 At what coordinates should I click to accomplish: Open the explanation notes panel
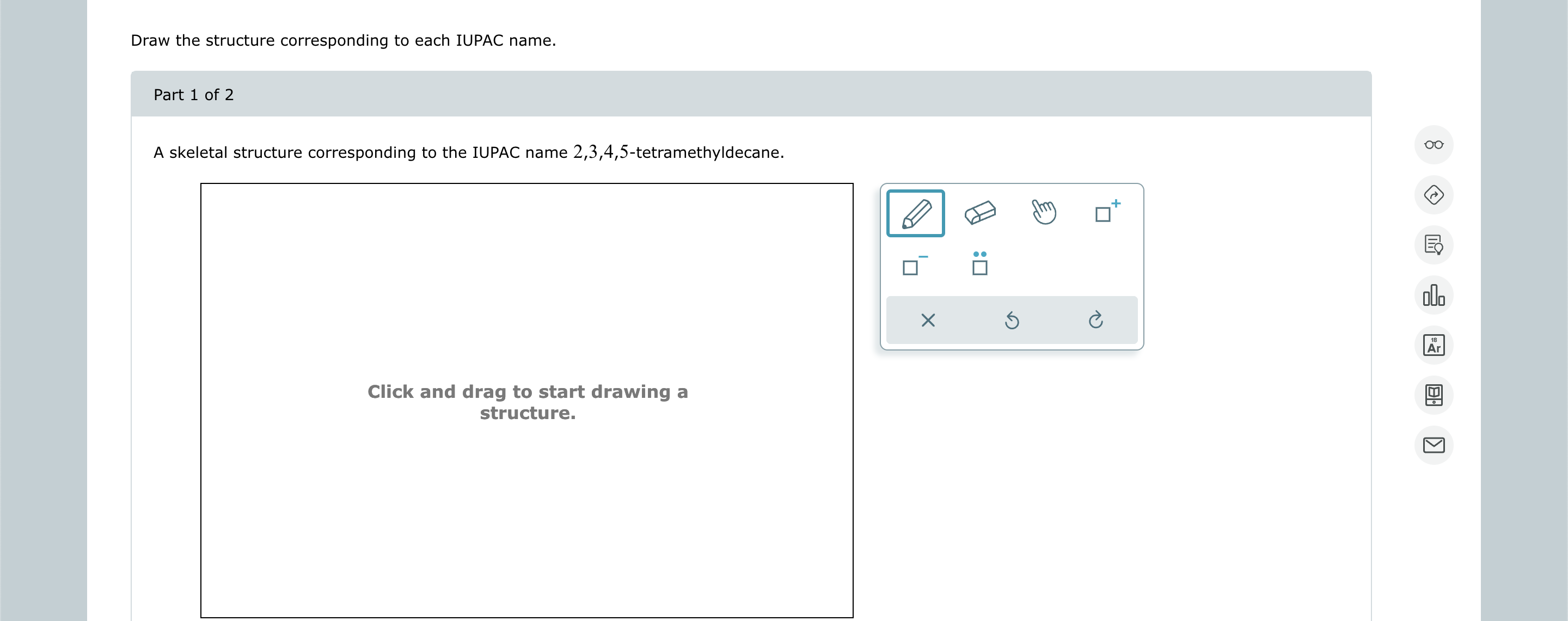pos(1434,245)
